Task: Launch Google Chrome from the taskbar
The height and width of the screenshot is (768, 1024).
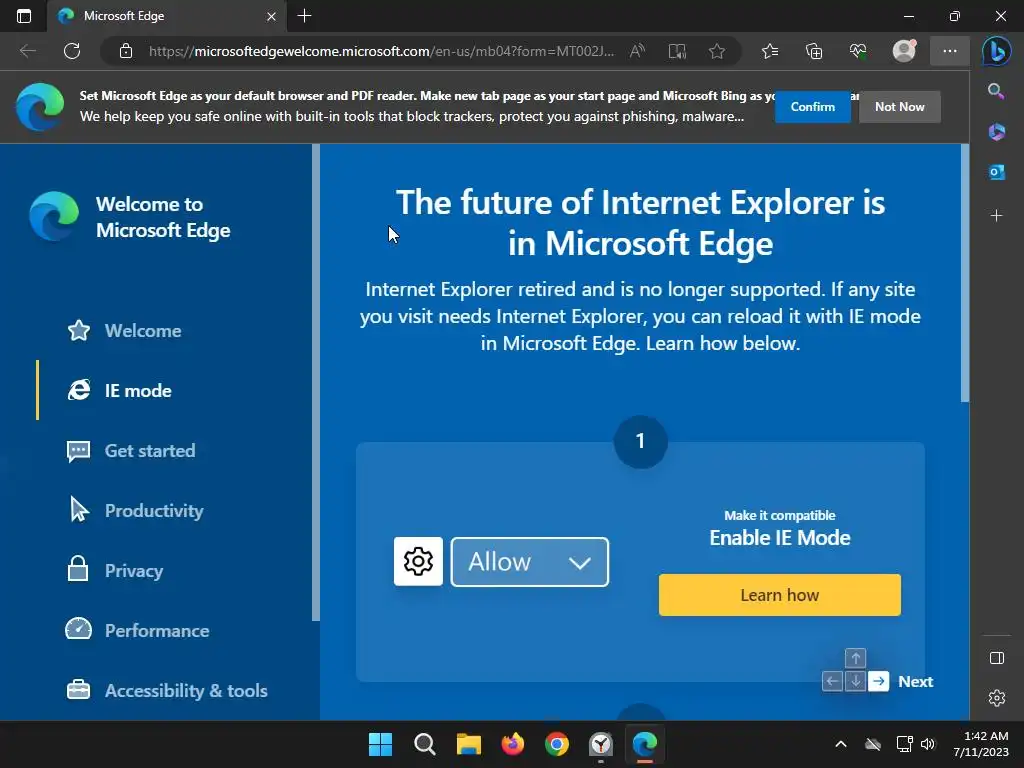Action: (x=556, y=744)
